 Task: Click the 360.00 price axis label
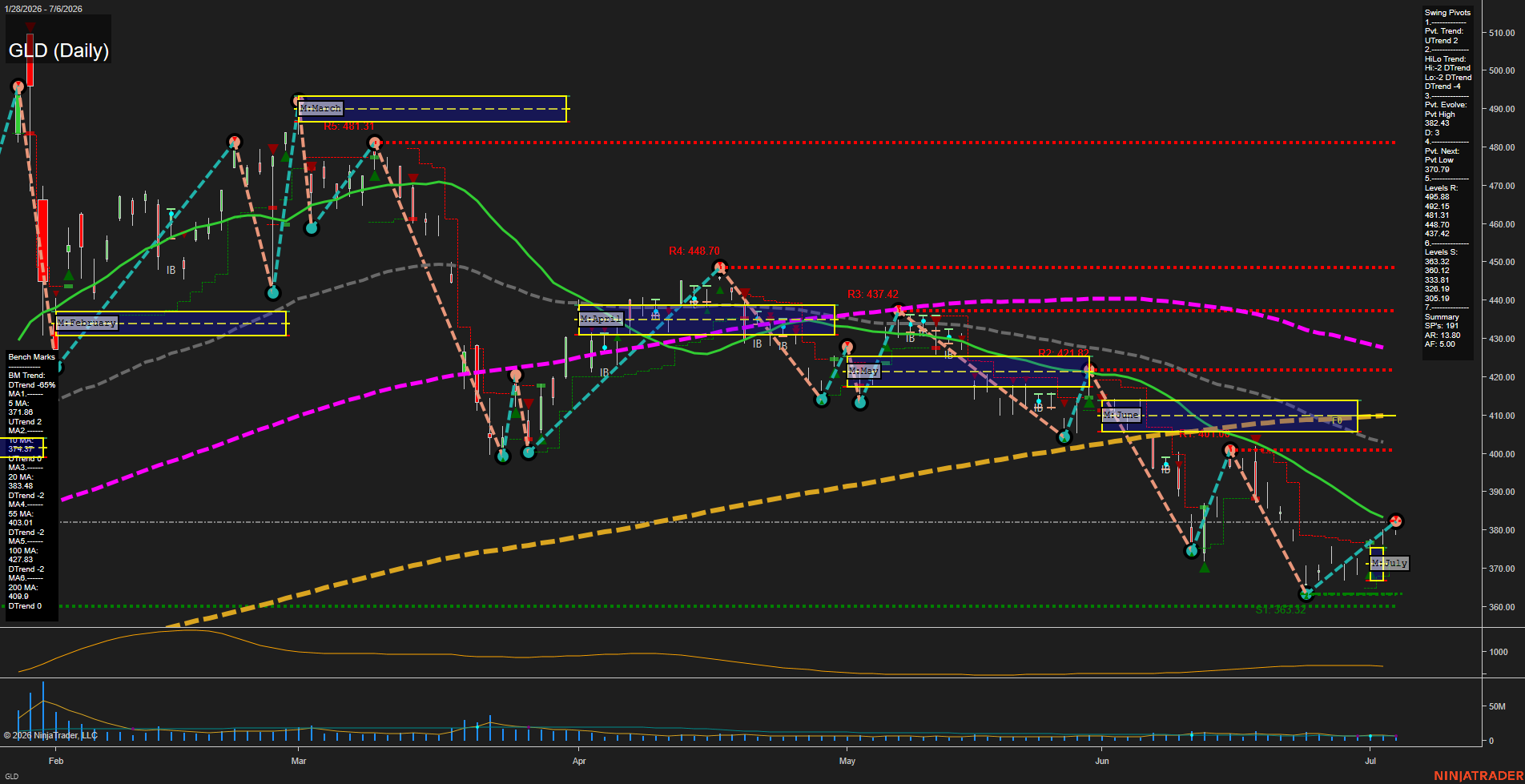(x=1502, y=607)
